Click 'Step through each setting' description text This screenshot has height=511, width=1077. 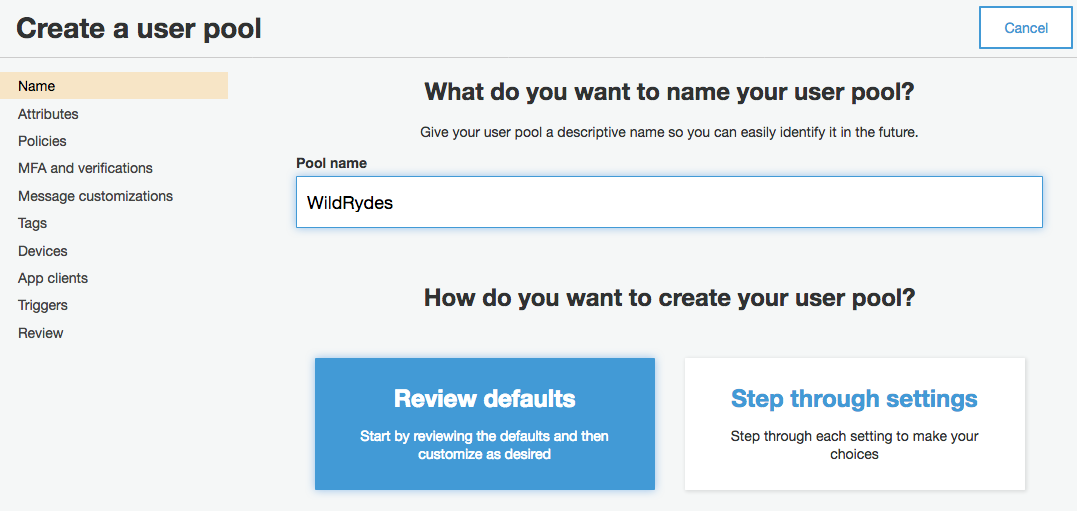[854, 445]
